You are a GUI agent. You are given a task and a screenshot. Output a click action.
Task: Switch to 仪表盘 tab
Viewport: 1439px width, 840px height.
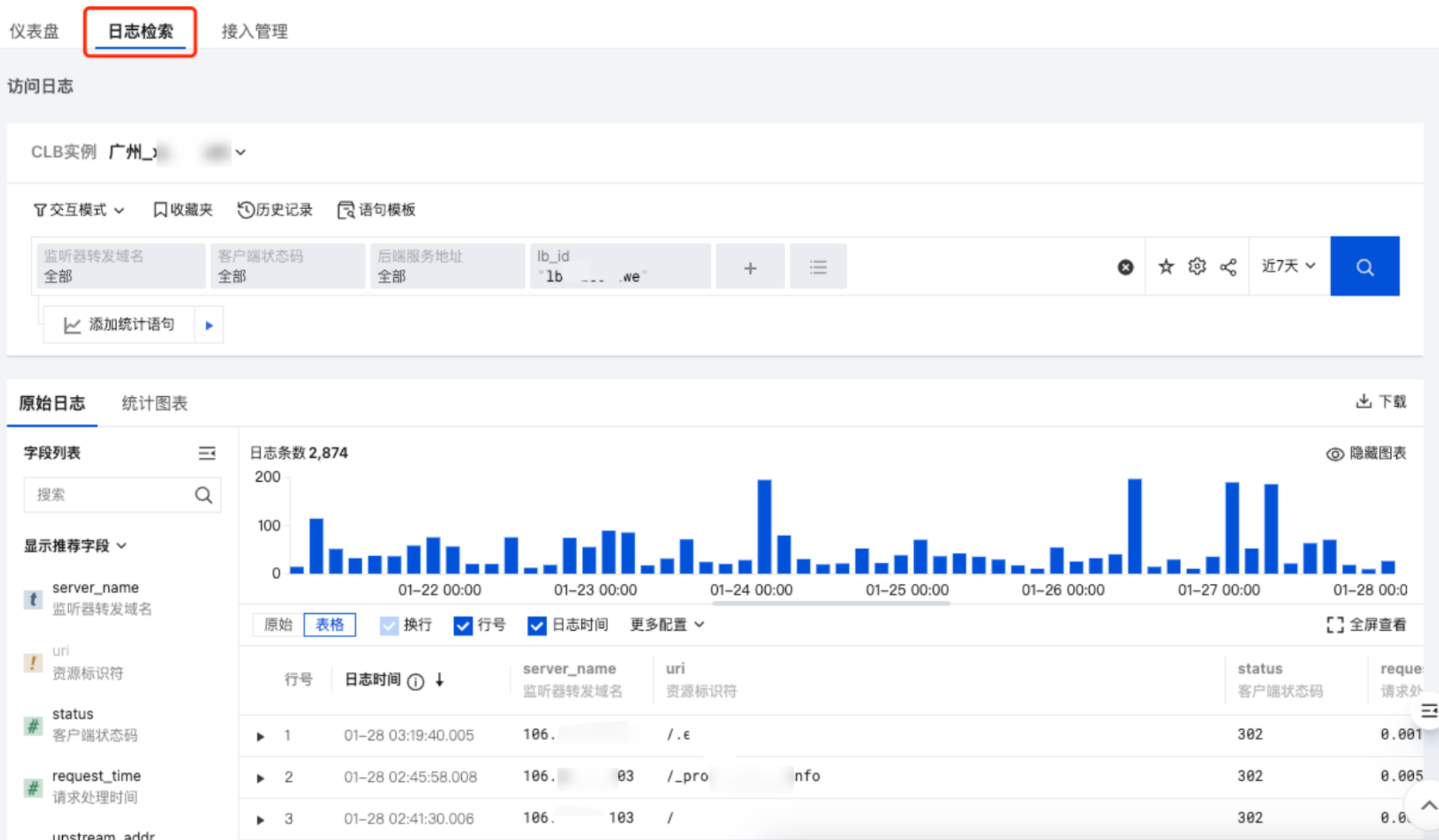(x=34, y=31)
